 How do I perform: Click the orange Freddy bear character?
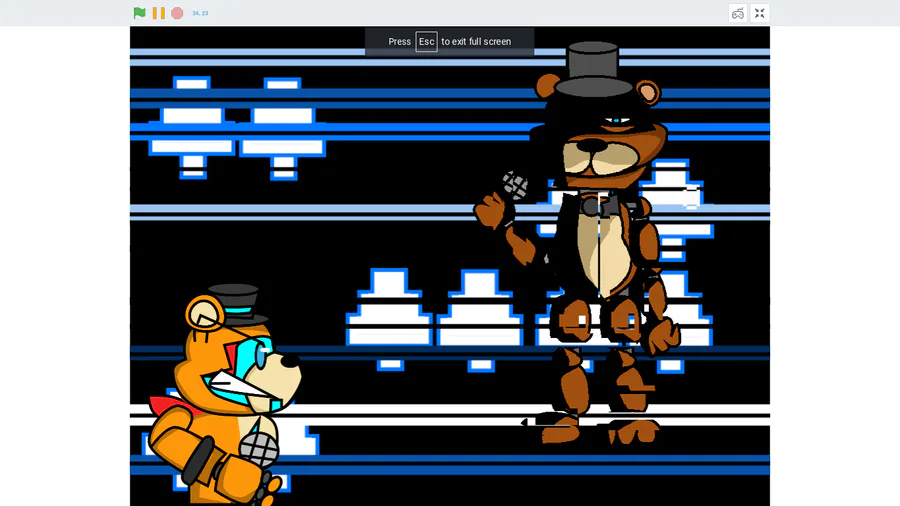[226, 396]
